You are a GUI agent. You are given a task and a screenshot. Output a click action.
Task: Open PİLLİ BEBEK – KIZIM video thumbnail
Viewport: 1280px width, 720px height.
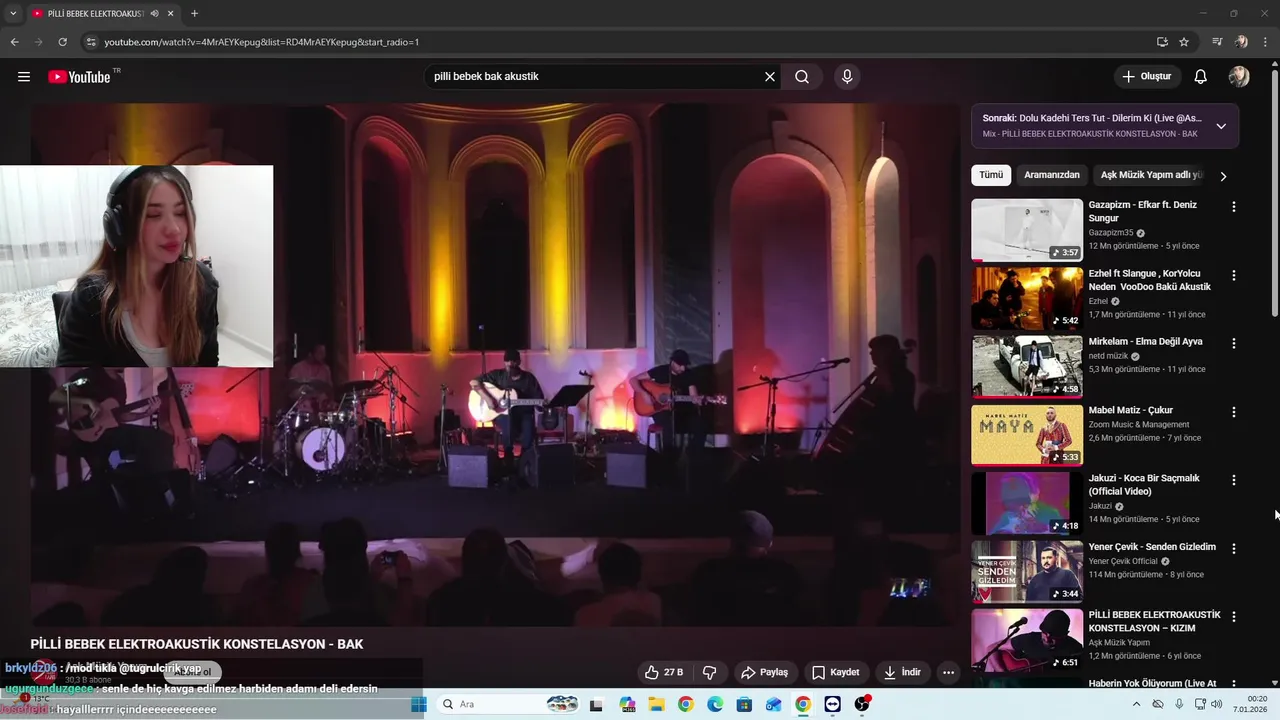click(1027, 640)
